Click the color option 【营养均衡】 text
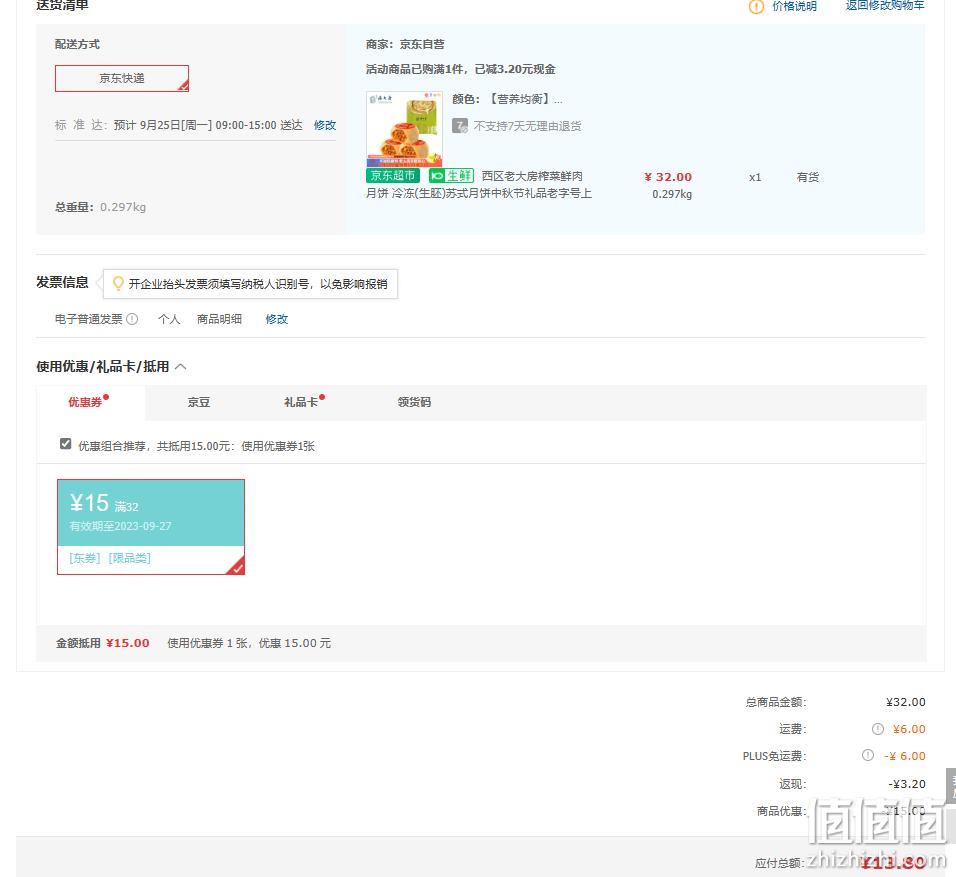956x877 pixels. click(521, 99)
